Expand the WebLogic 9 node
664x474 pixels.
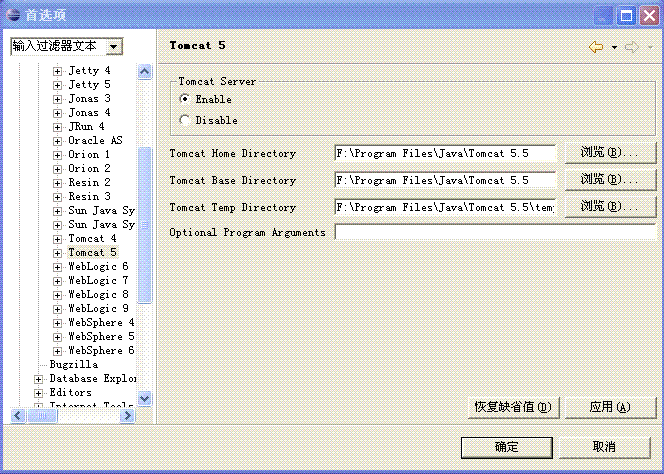[x=57, y=309]
